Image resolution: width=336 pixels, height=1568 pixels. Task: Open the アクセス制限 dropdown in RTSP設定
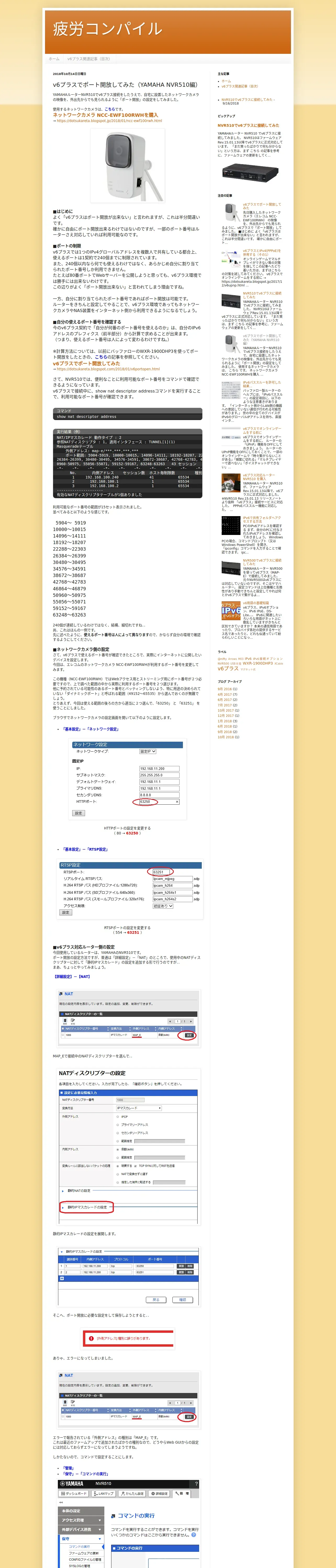[163, 906]
